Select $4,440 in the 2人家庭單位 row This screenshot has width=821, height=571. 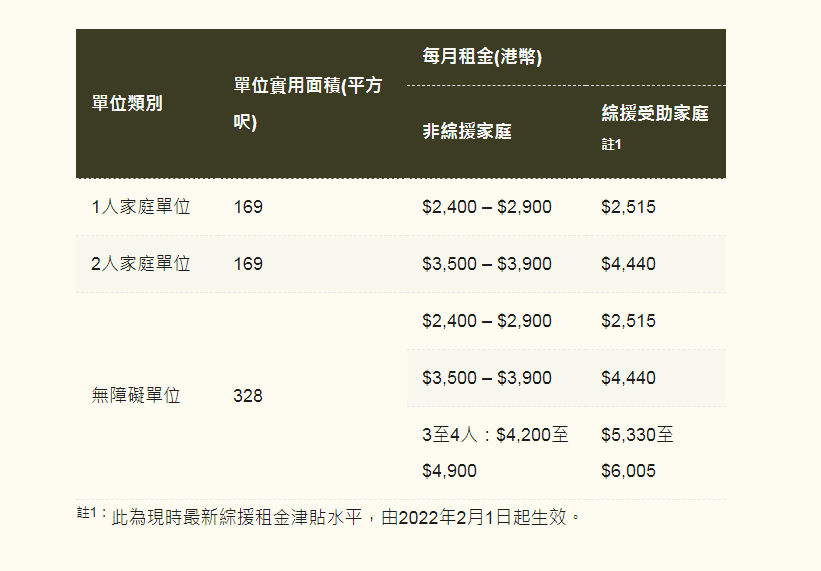click(x=628, y=264)
